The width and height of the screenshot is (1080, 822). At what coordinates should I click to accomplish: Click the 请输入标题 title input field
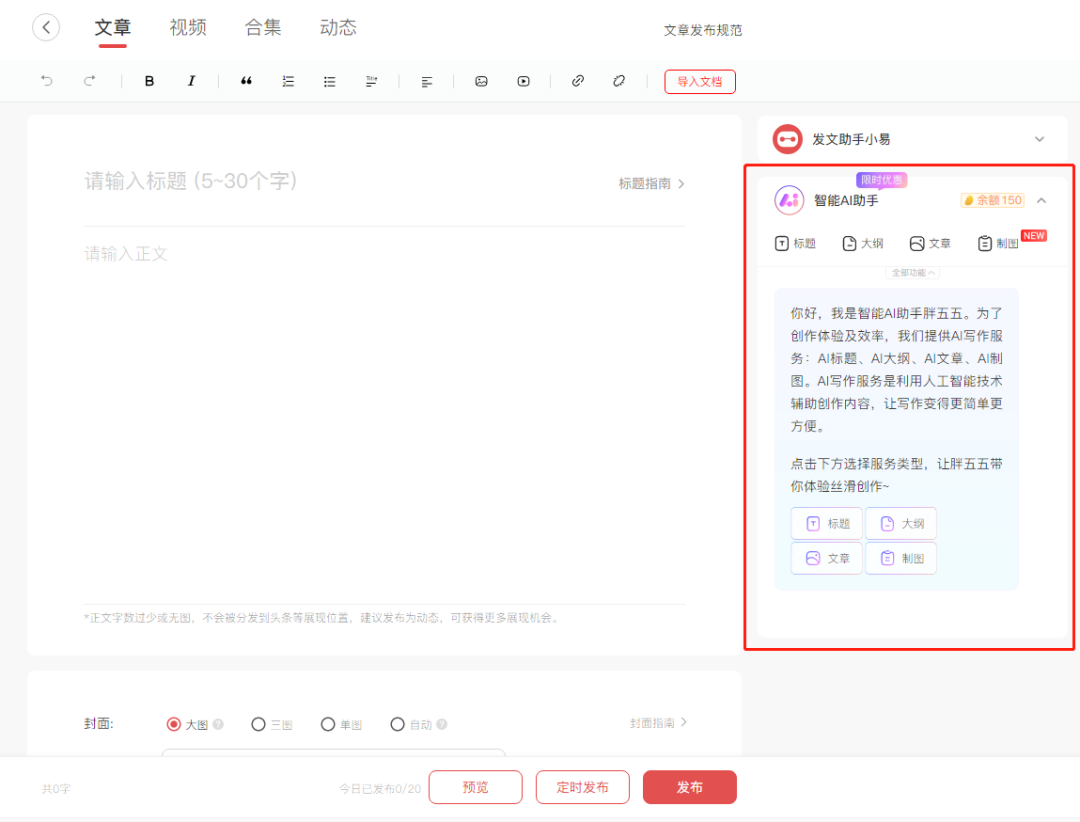click(x=300, y=181)
